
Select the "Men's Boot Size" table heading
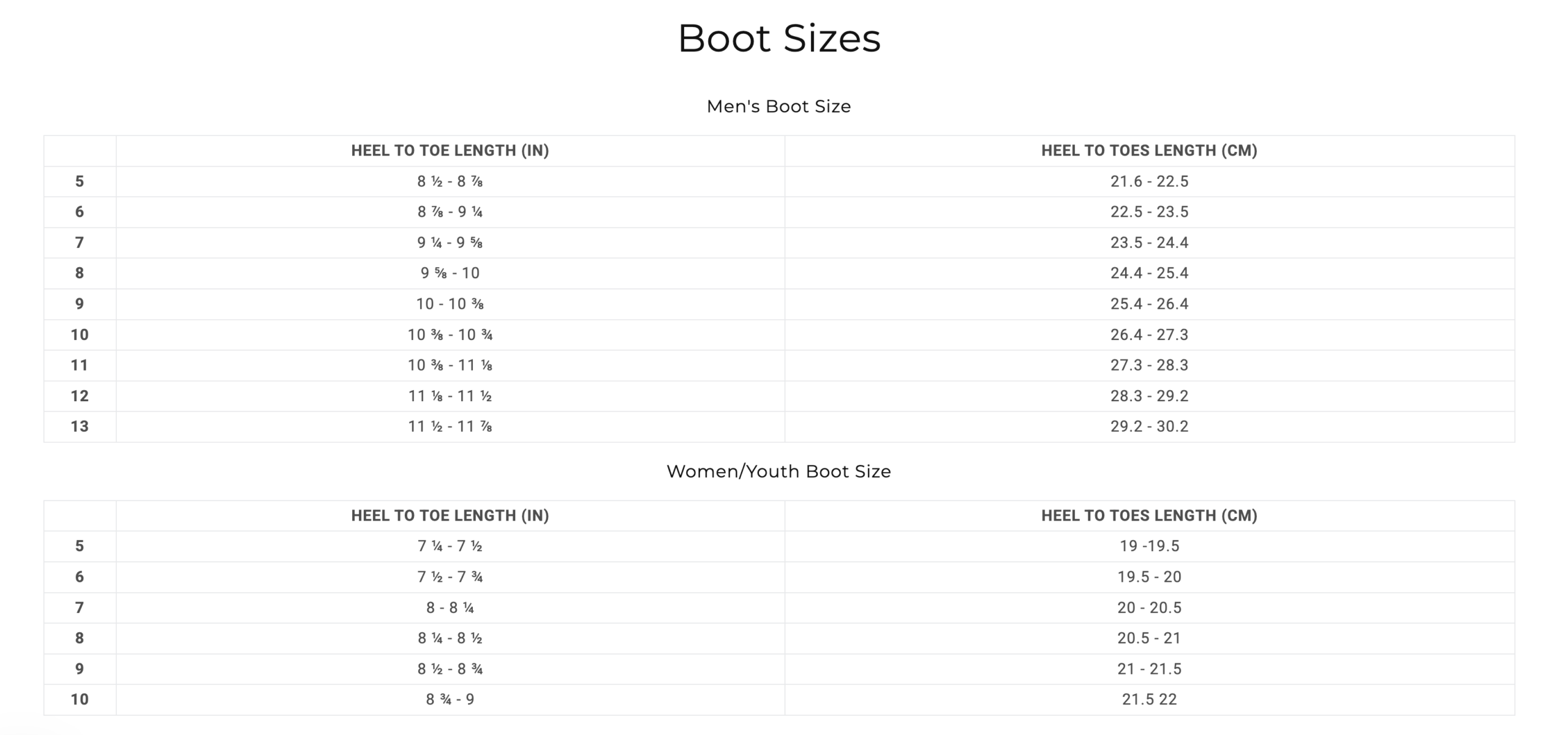(x=778, y=107)
